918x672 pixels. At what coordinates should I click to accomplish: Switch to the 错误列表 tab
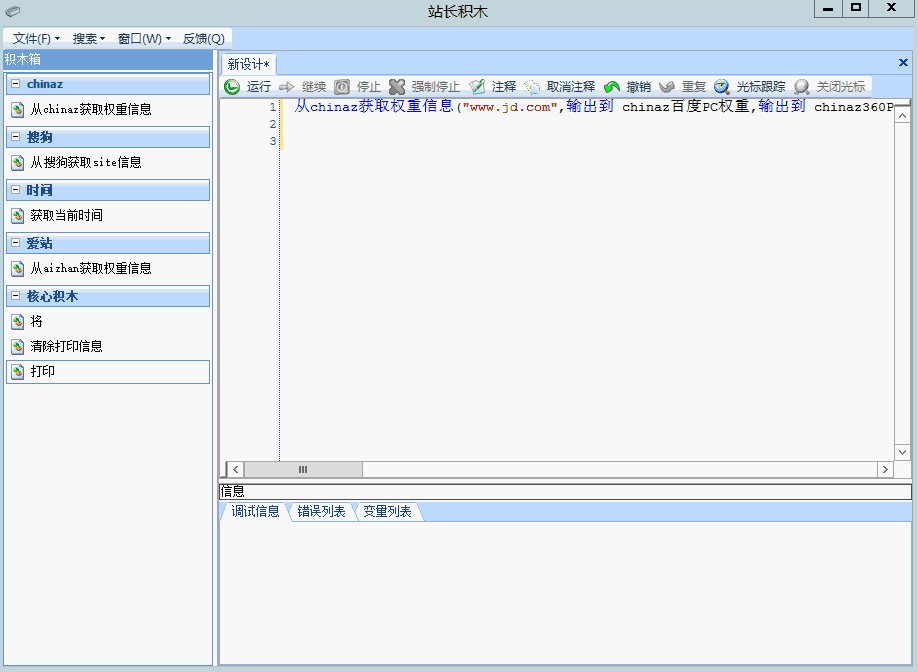pos(321,512)
